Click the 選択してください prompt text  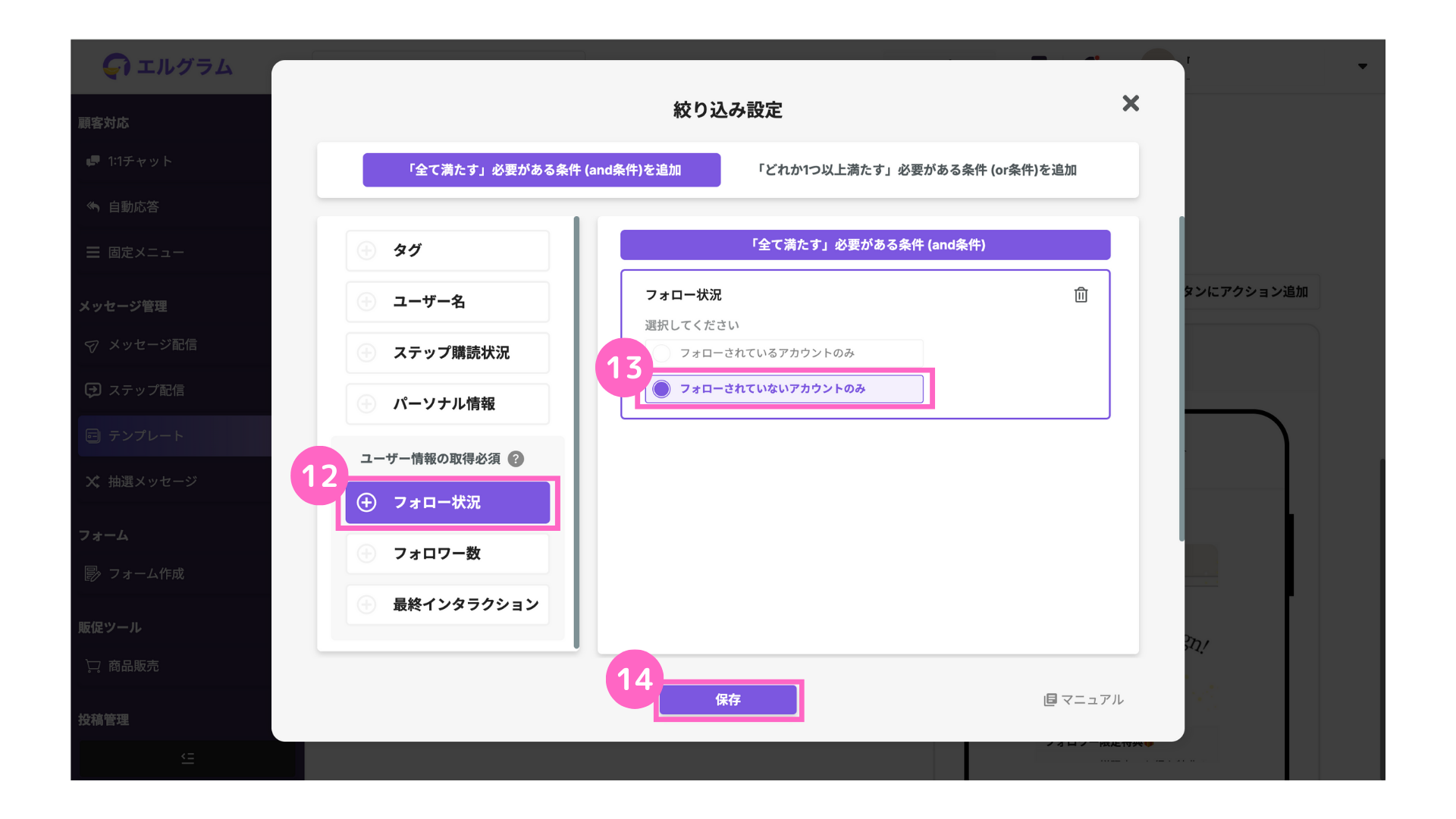pyautogui.click(x=692, y=325)
